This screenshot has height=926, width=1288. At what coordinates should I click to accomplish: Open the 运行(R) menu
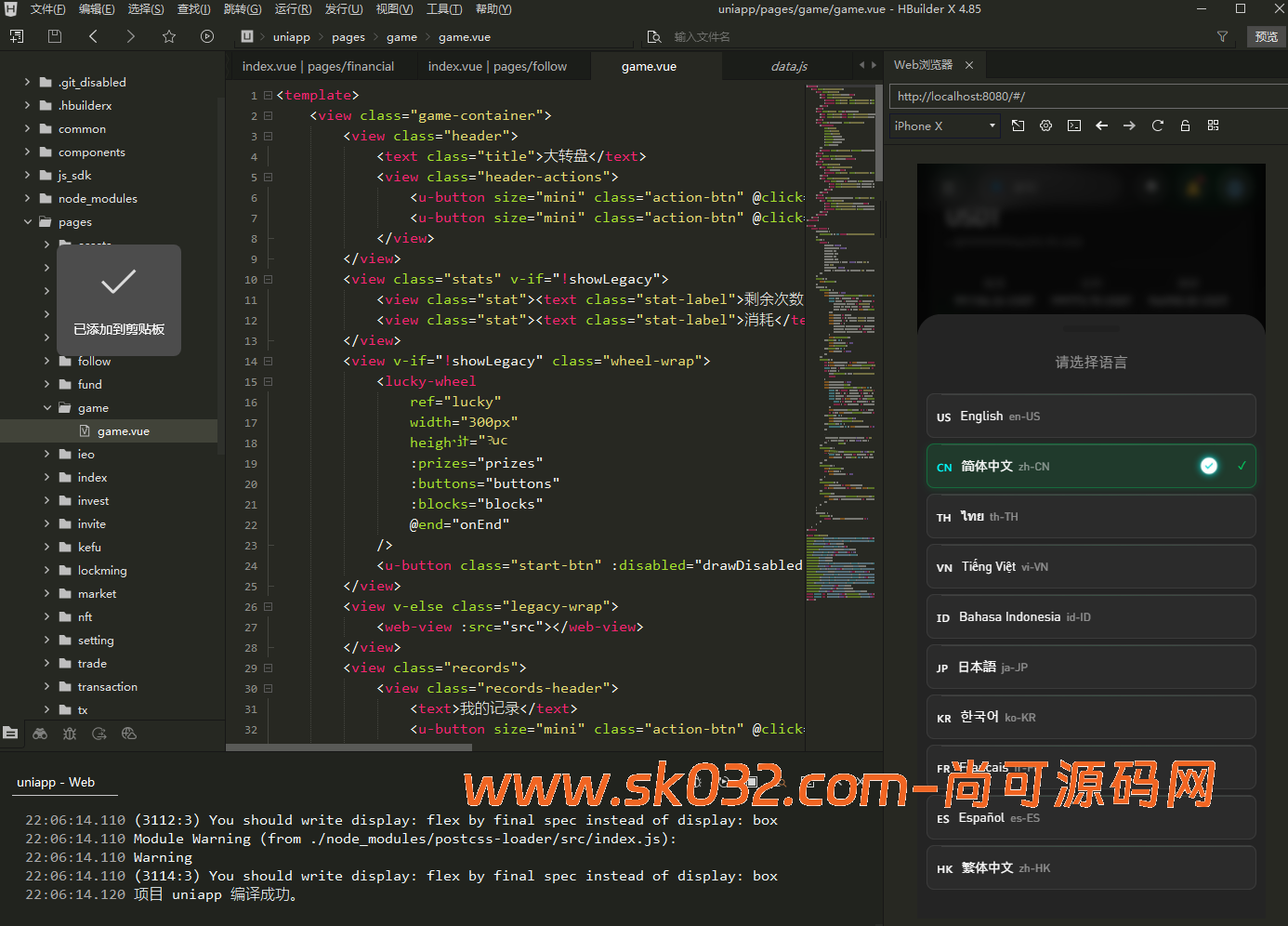294,9
